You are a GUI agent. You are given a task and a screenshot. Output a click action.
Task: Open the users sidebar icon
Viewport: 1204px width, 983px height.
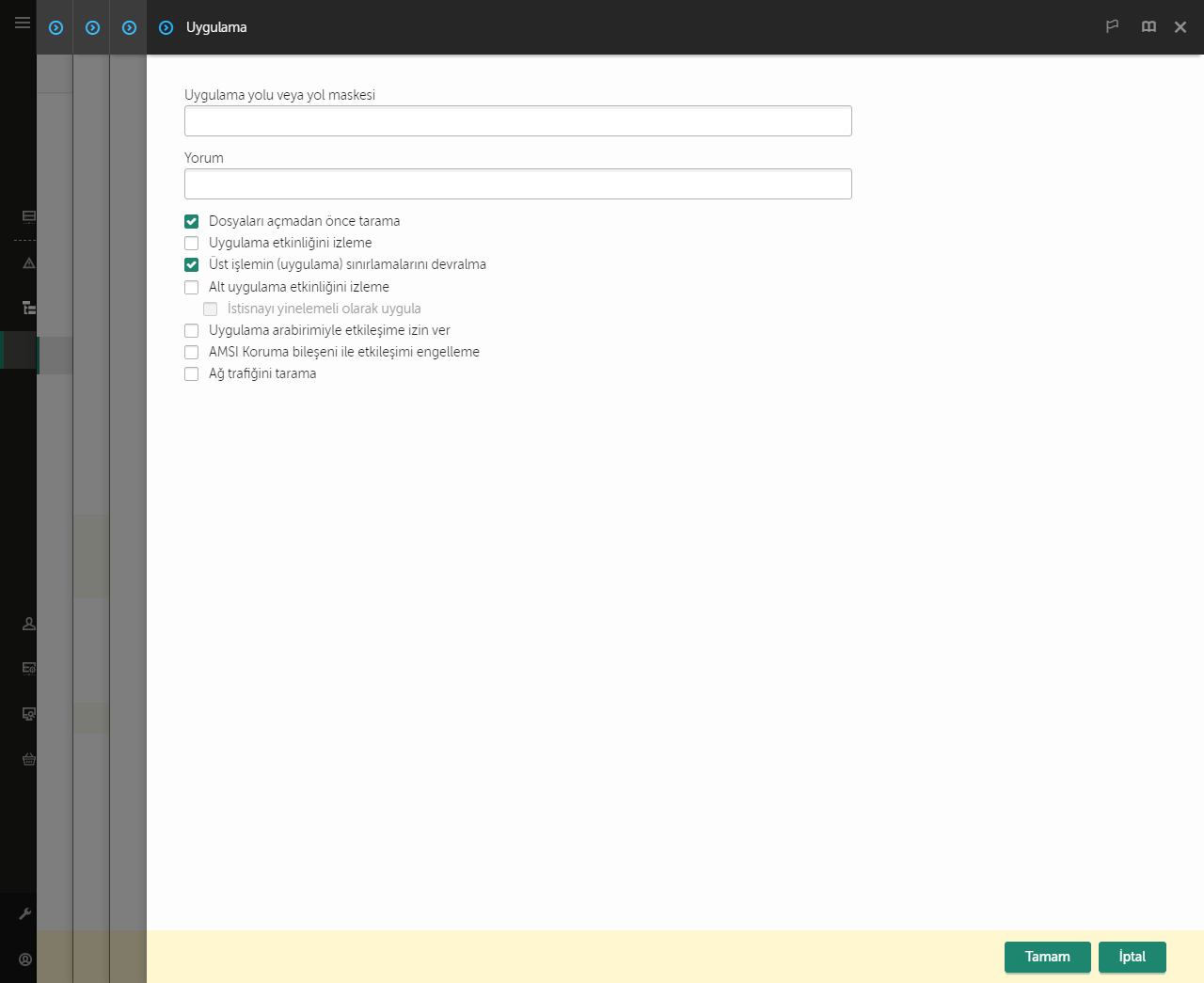(29, 624)
